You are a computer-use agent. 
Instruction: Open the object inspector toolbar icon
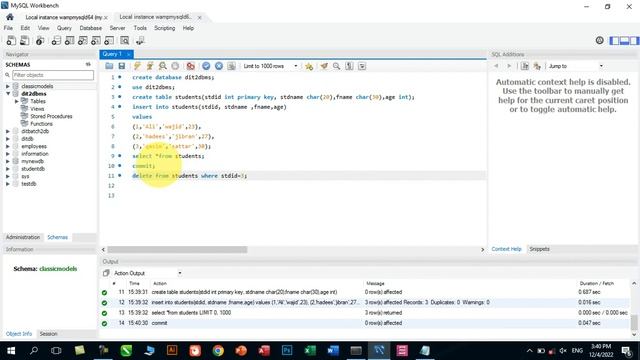40,40
